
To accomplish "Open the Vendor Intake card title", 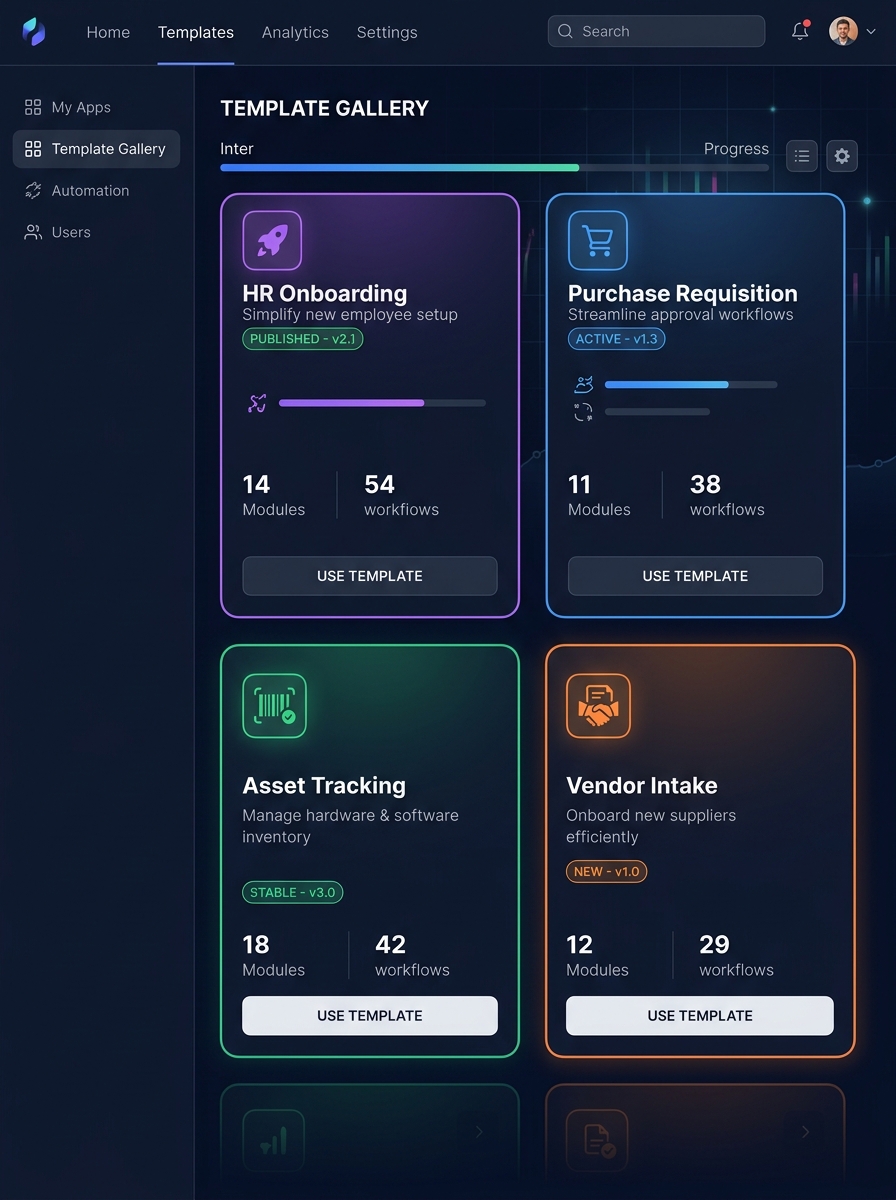I will tap(642, 785).
